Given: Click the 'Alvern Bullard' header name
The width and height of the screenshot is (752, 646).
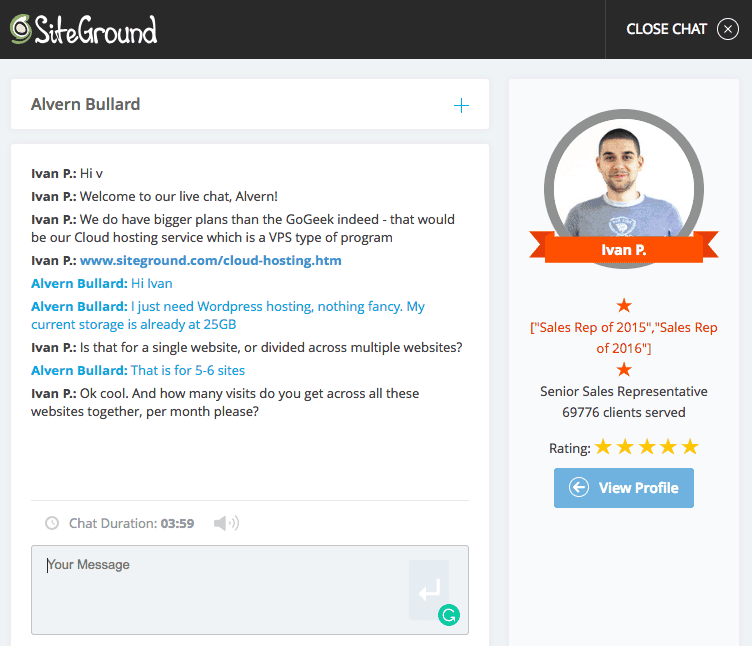Looking at the screenshot, I should (x=85, y=104).
